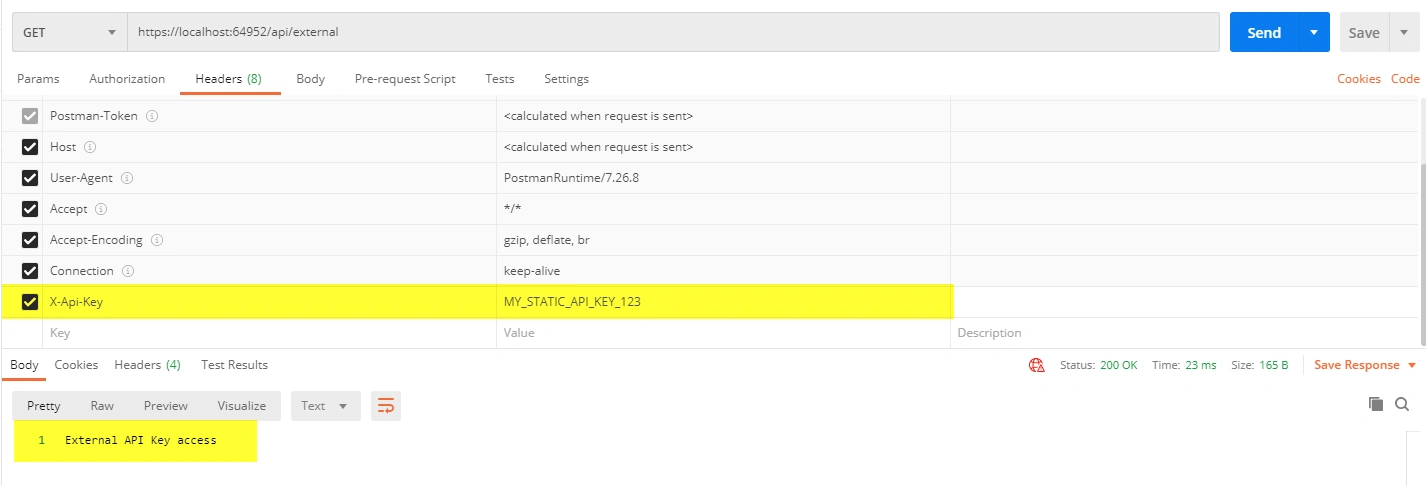
Task: Click the 165 B size value
Action: point(1273,365)
